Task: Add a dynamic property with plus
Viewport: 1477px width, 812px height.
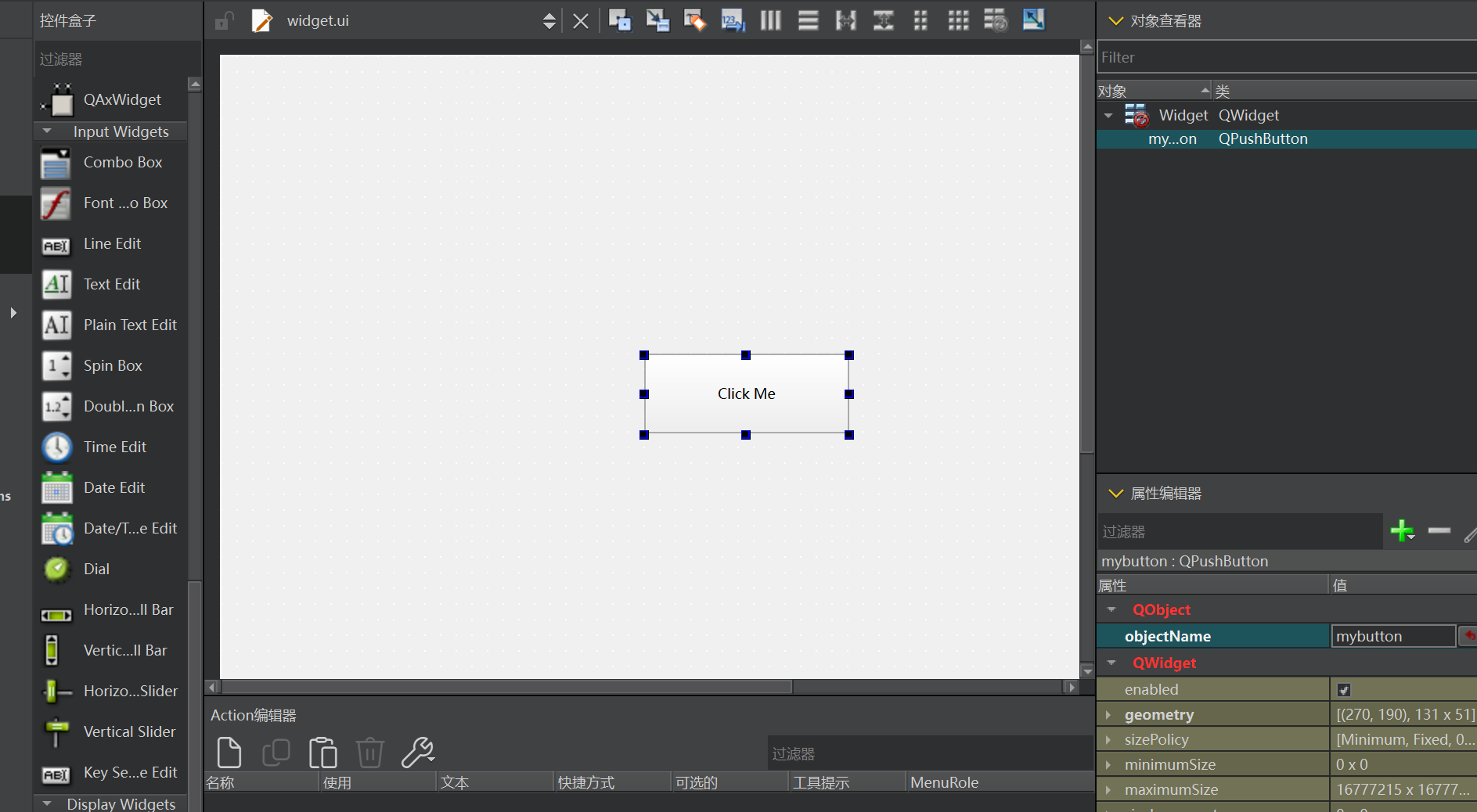Action: click(x=1403, y=530)
